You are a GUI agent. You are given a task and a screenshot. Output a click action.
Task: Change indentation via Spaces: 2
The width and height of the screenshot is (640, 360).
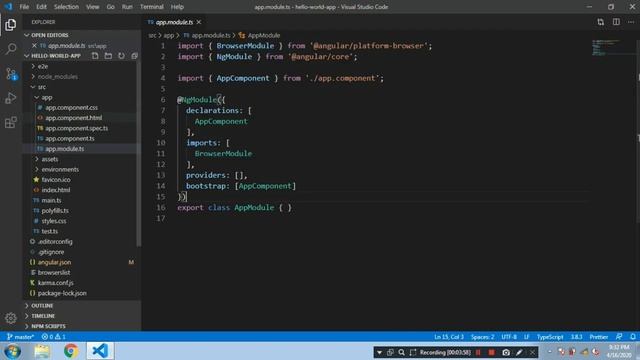[x=482, y=337]
